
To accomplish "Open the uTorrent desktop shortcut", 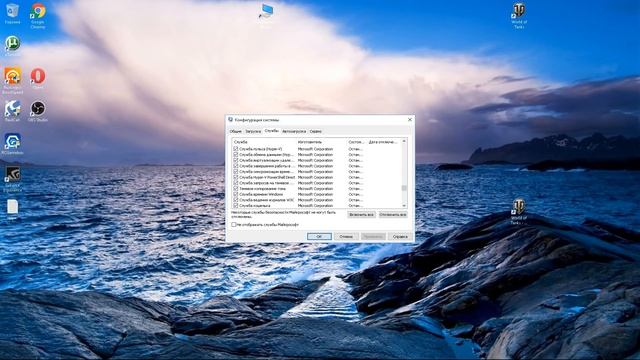I will click(x=12, y=45).
